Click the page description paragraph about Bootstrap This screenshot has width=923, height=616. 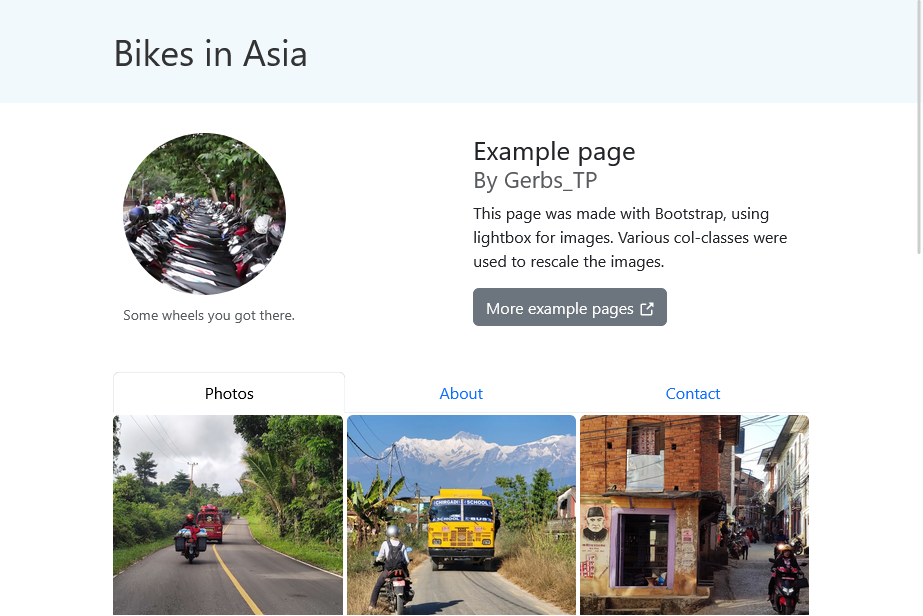tap(630, 237)
